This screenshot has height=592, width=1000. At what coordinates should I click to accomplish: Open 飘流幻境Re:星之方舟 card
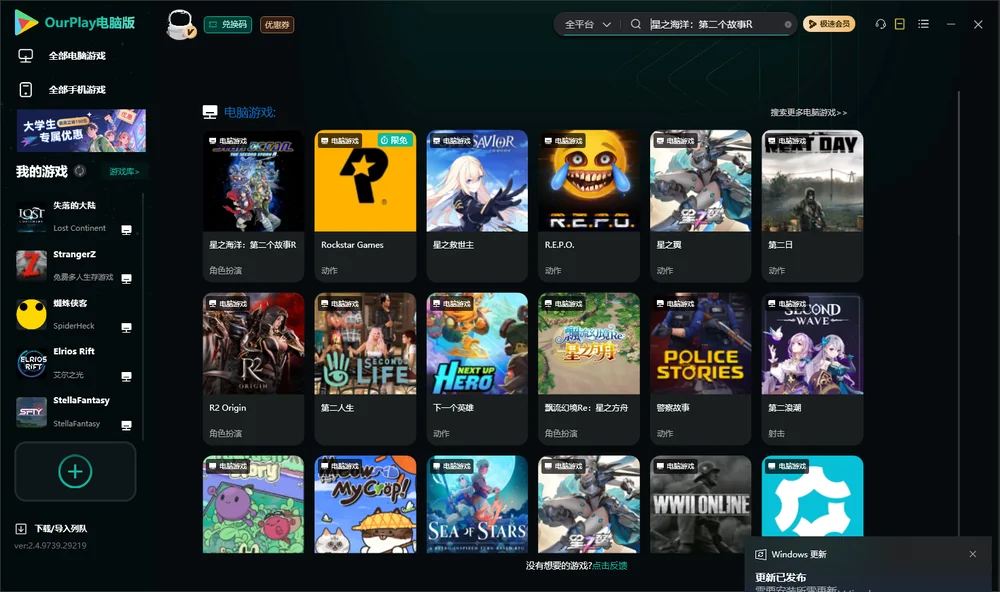tap(589, 369)
